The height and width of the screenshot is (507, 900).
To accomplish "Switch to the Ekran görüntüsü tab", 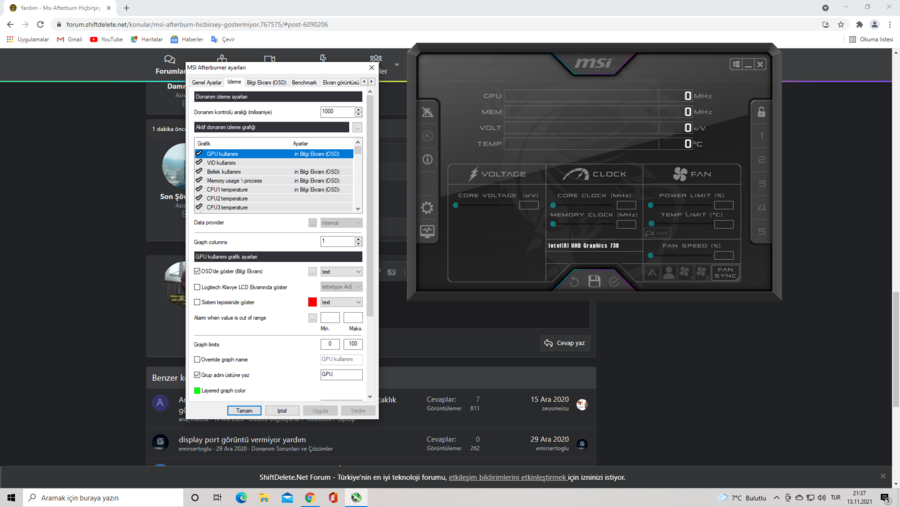I will click(x=340, y=83).
